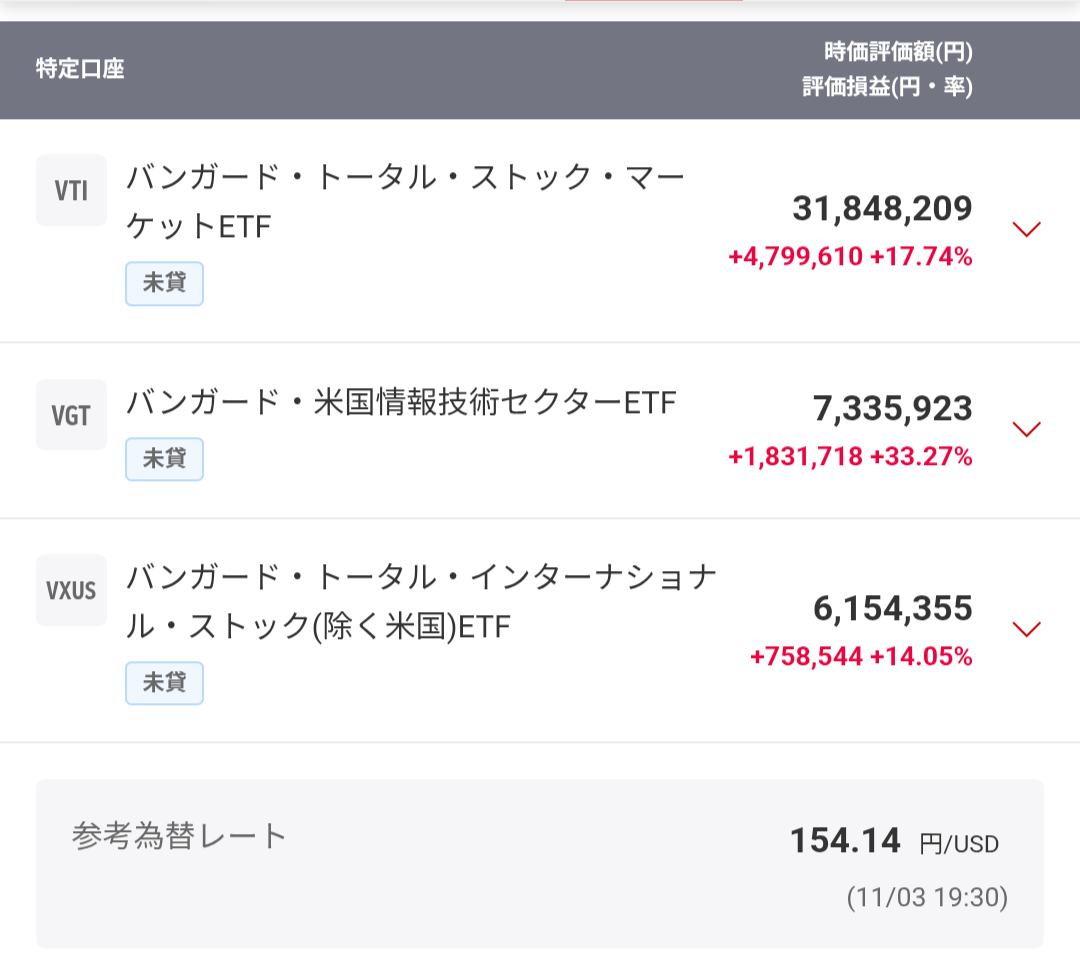Viewport: 1080px width, 978px height.
Task: Select the VTI valuation amount 31,848,209
Action: tap(882, 209)
